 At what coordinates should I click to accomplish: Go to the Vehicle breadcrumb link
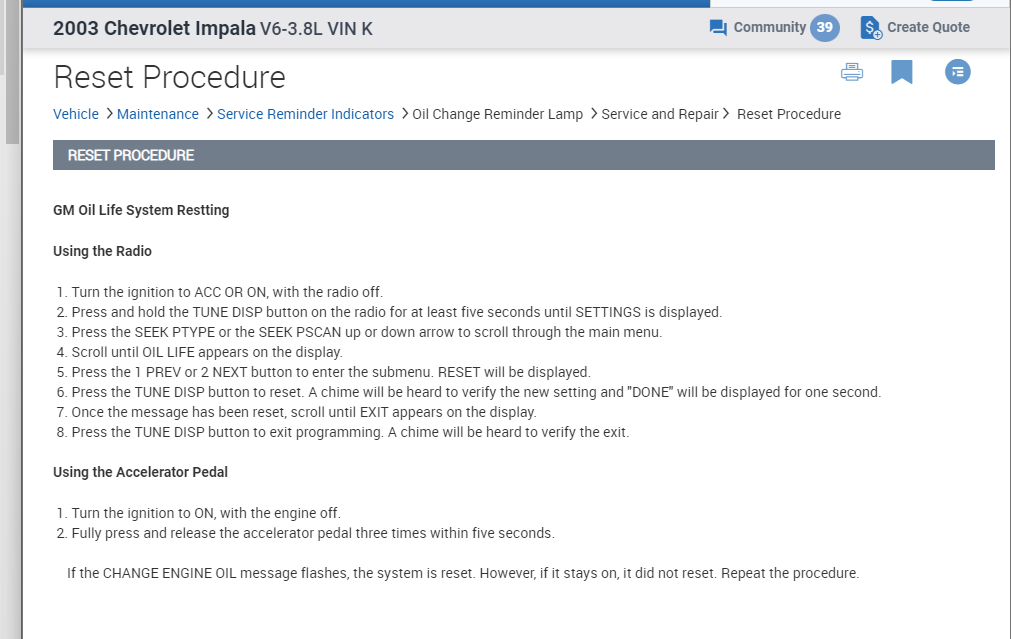(76, 114)
